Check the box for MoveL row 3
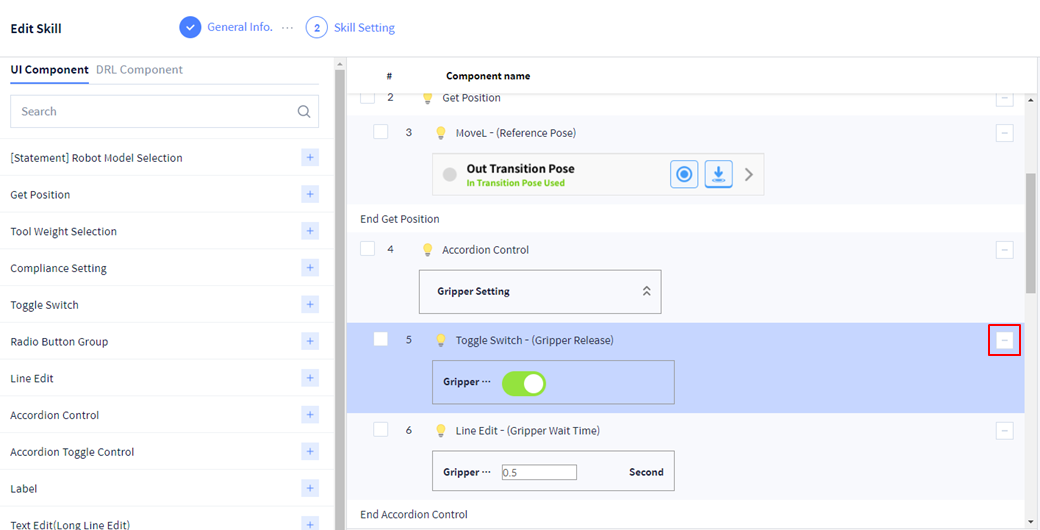 pyautogui.click(x=381, y=132)
